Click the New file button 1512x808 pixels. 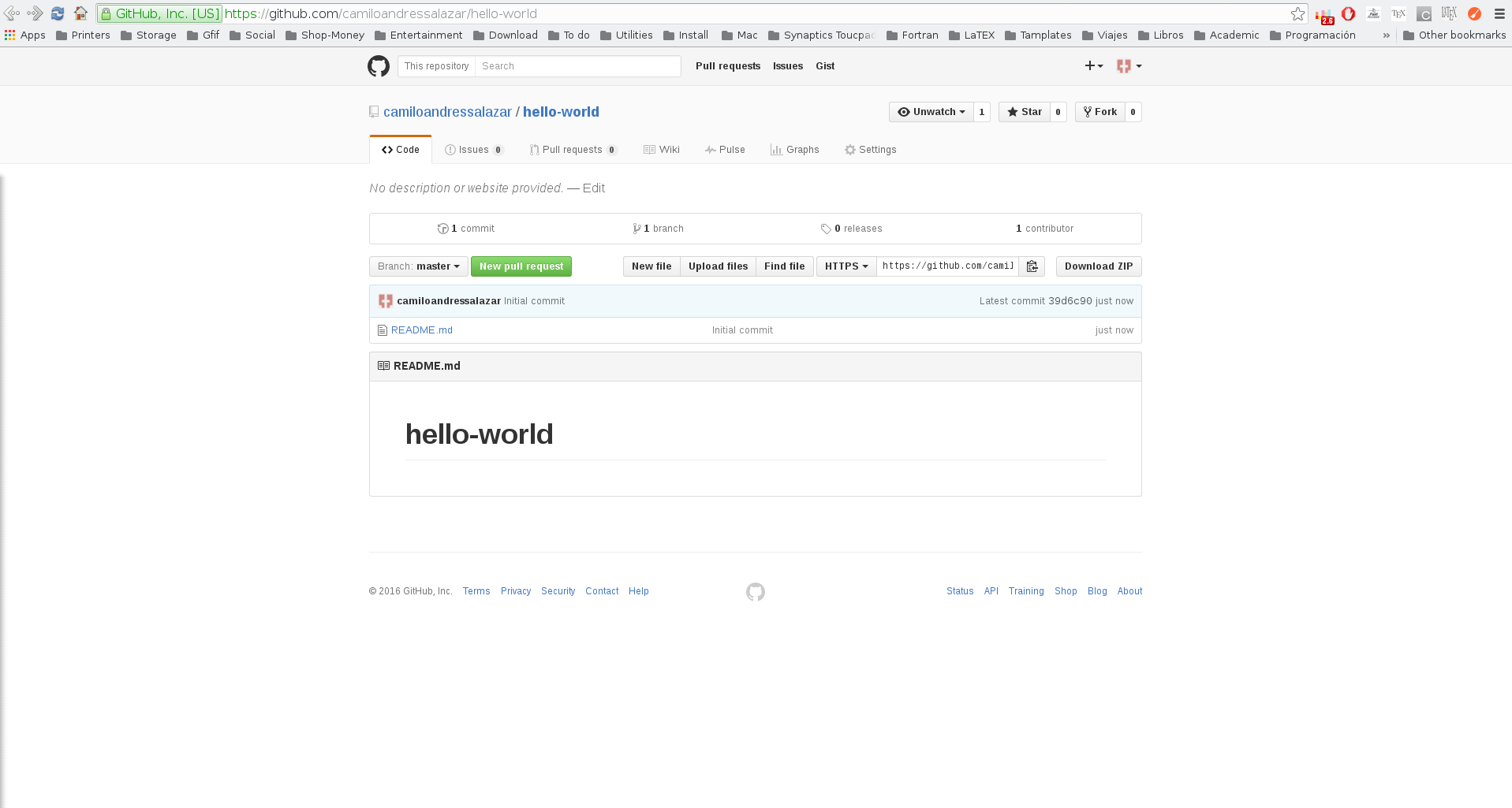click(x=651, y=266)
